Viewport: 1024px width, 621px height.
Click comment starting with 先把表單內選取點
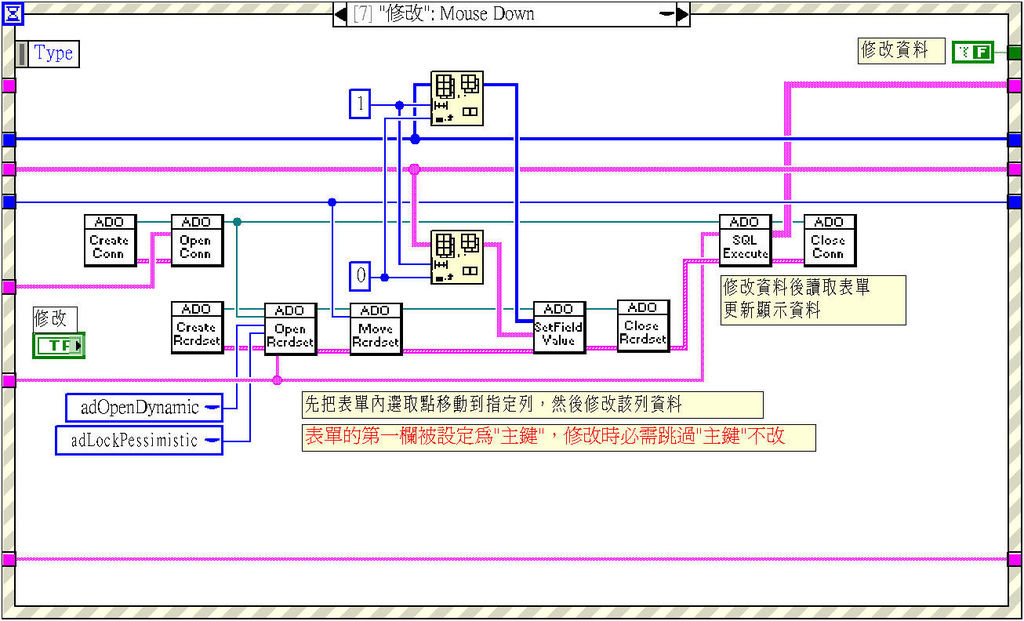(532, 405)
